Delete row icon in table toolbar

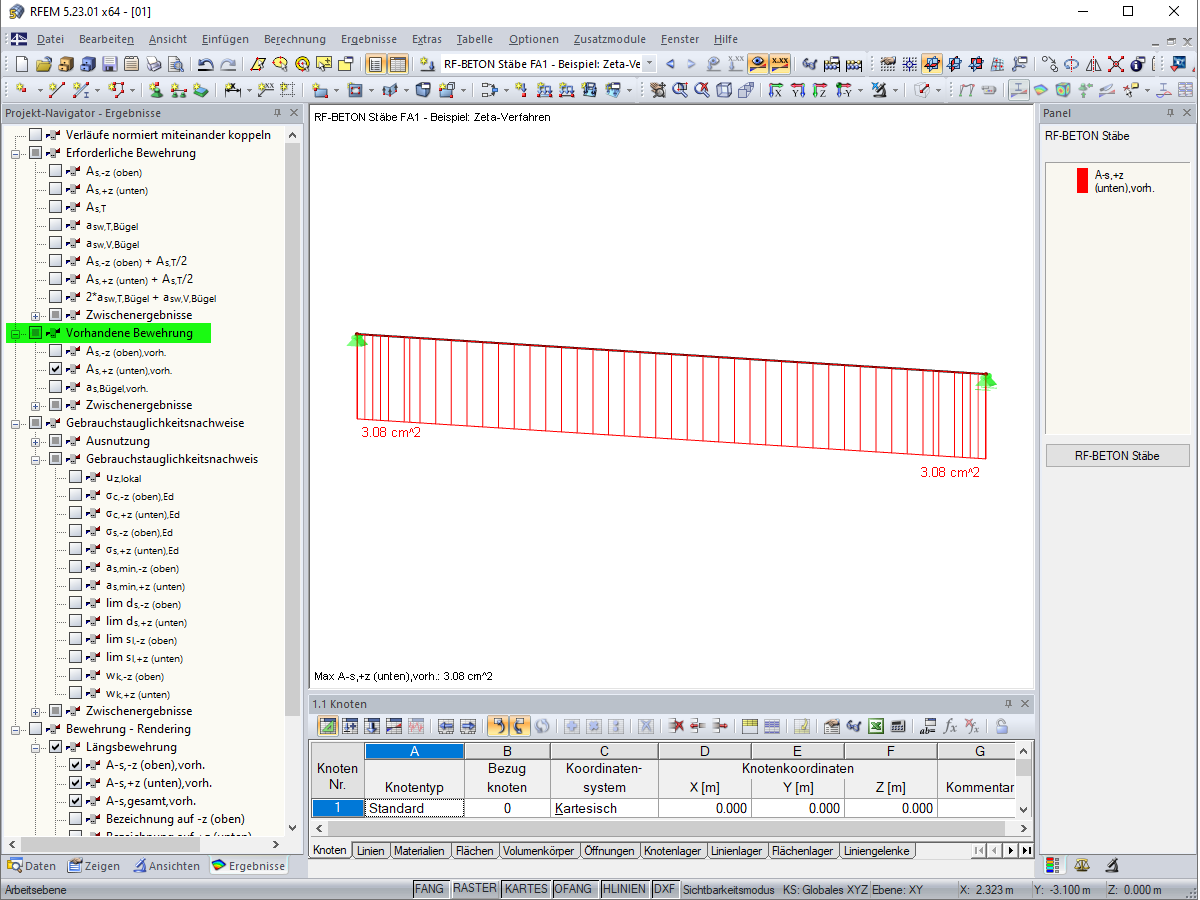677,726
